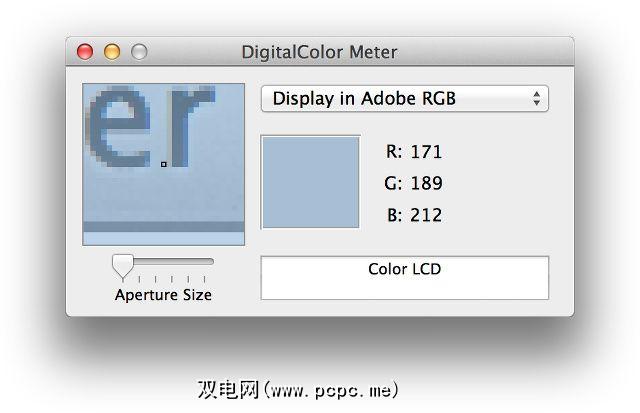Click the DigitalColor Meter window title
640x413 pixels.
click(x=319, y=51)
